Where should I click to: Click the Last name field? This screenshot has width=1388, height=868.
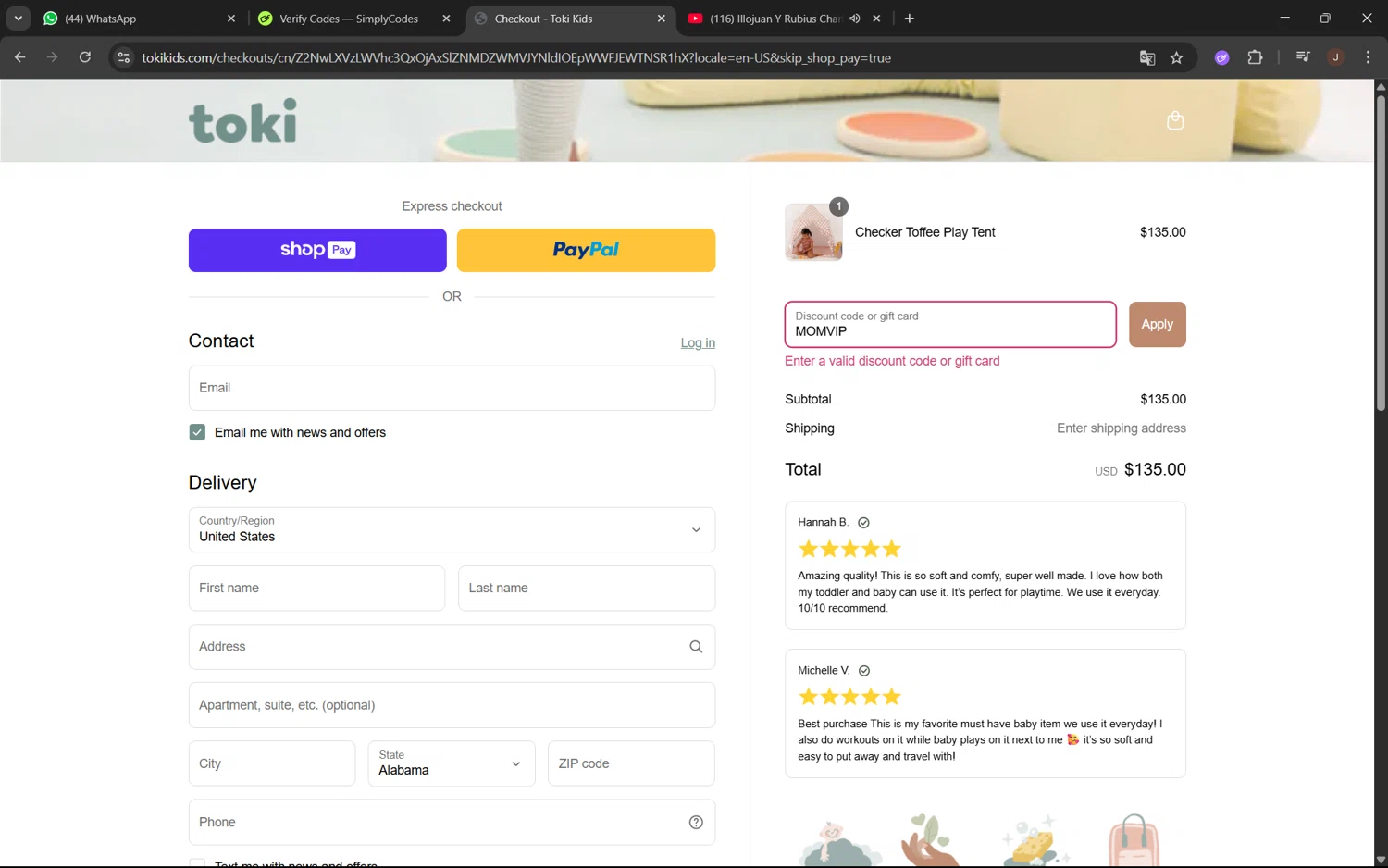pyautogui.click(x=587, y=589)
